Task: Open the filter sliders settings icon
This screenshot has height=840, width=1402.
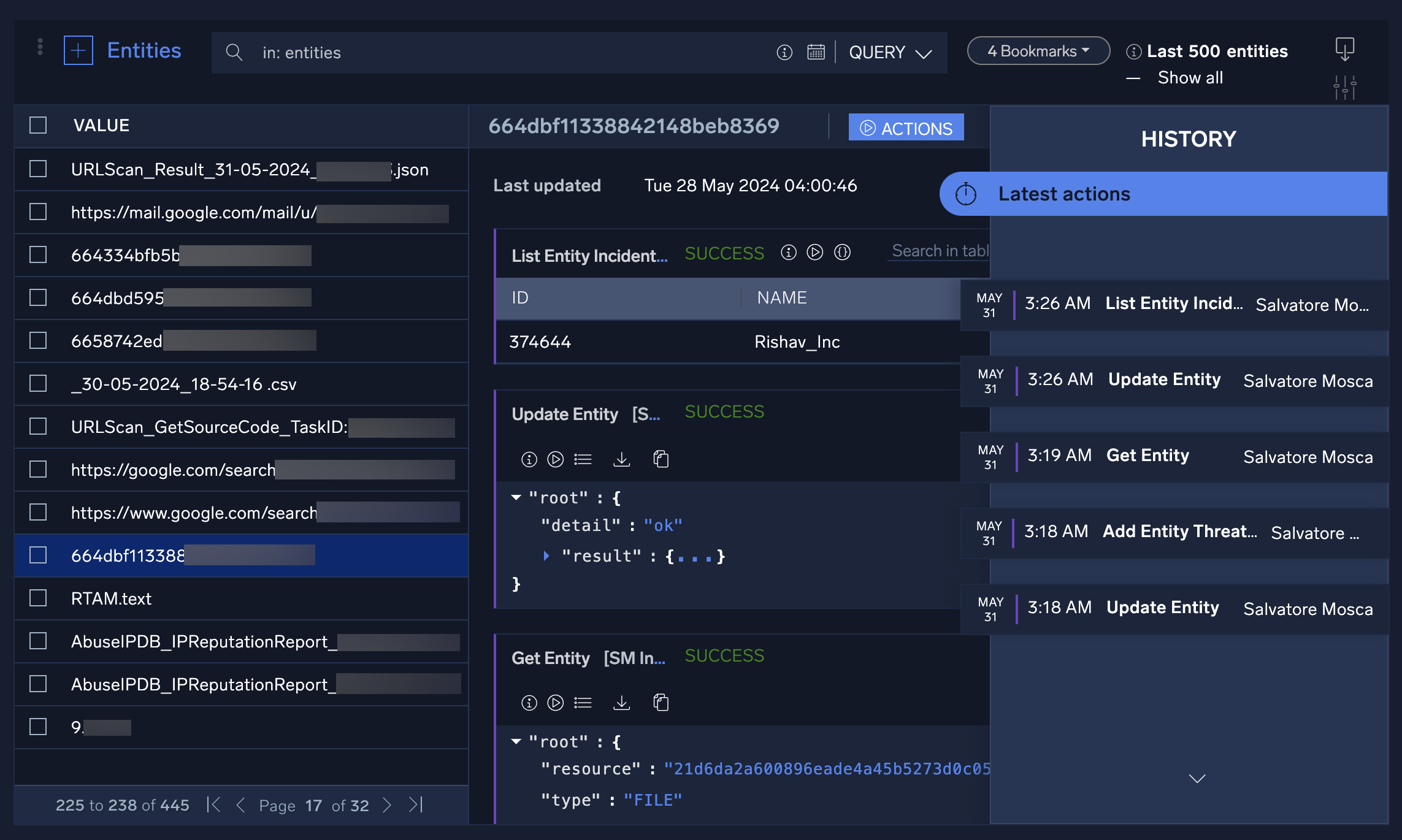Action: click(x=1344, y=88)
